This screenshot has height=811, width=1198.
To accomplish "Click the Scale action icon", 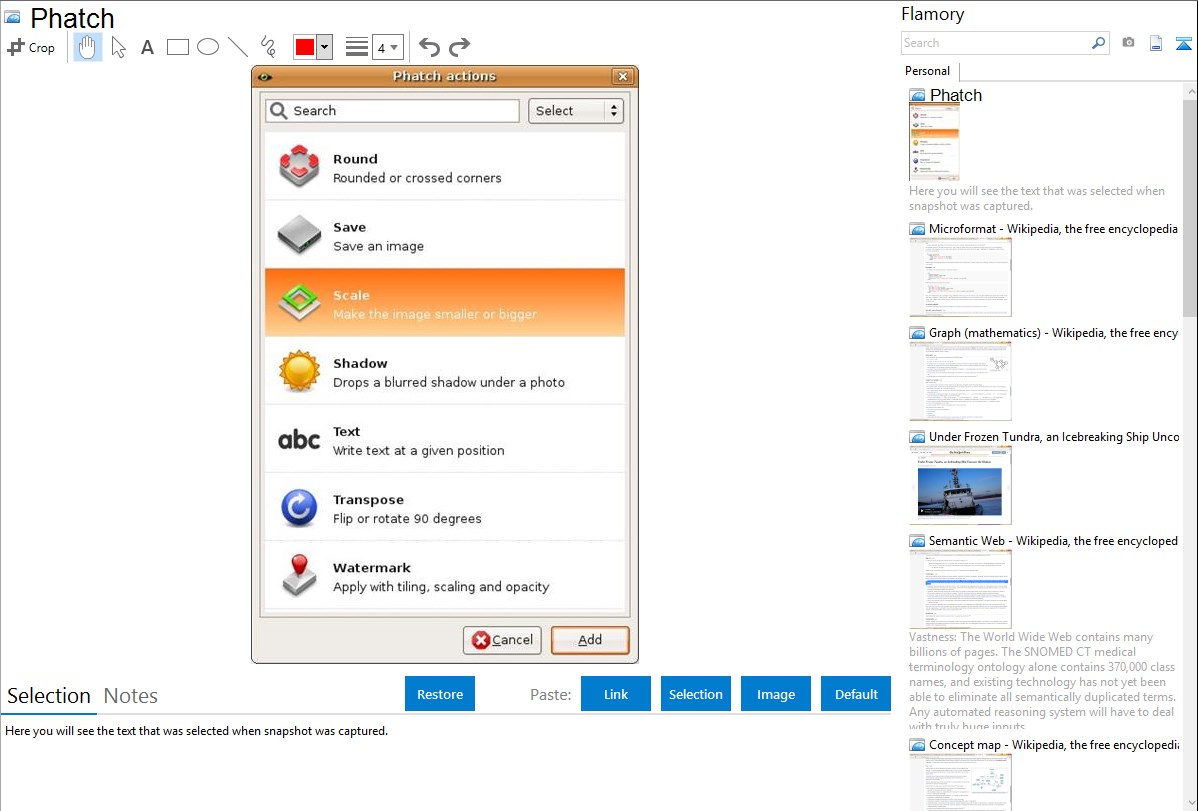I will tap(300, 303).
